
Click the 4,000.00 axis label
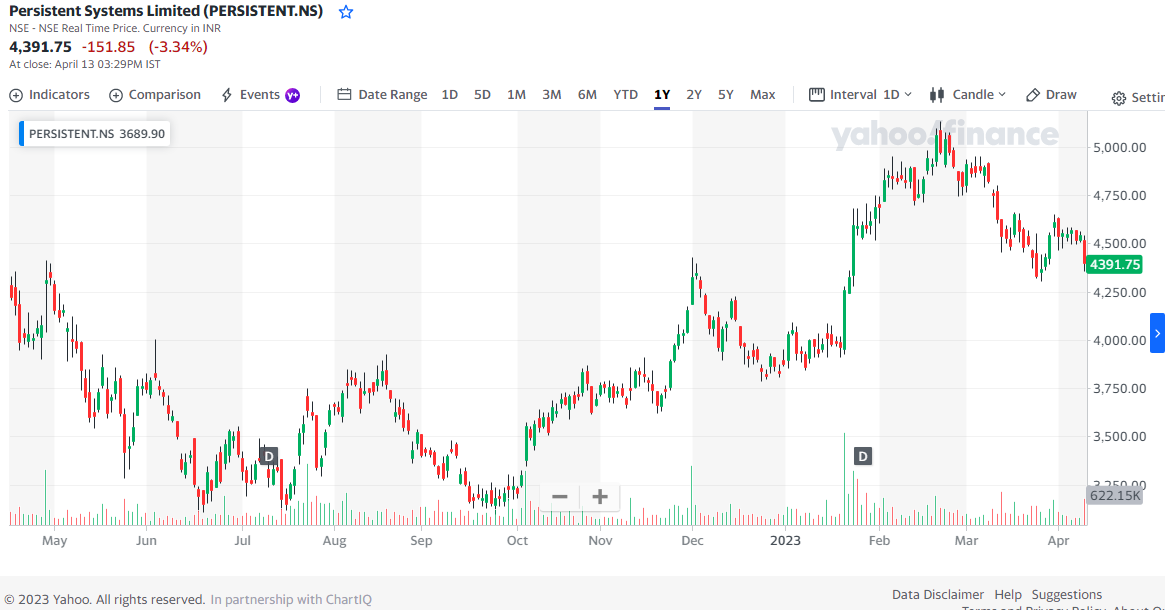1120,340
